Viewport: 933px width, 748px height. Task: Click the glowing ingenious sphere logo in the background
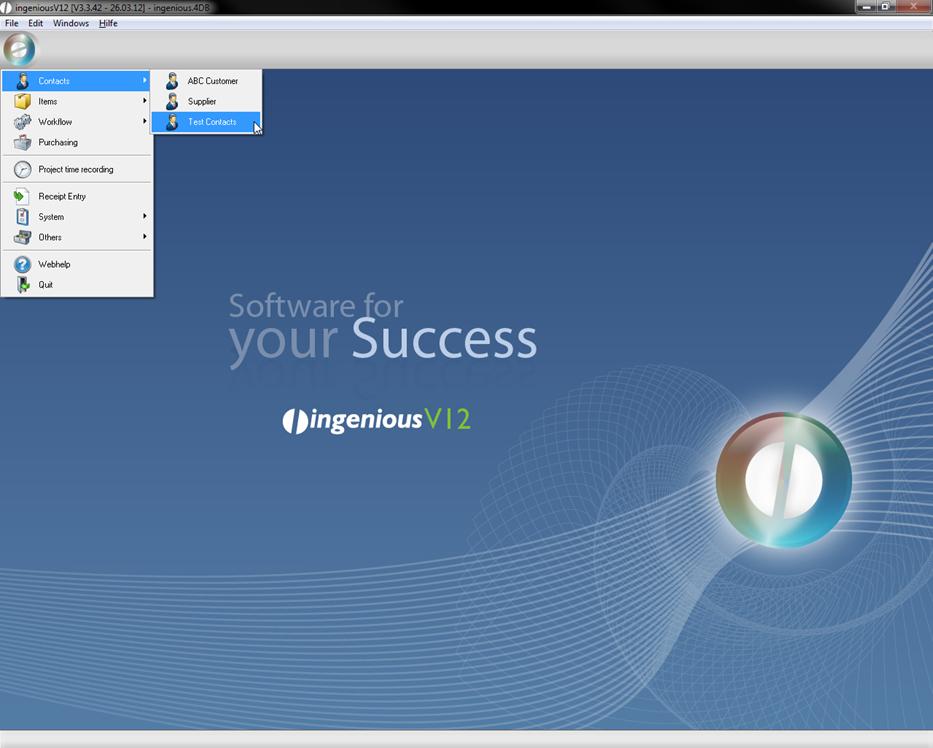point(783,479)
